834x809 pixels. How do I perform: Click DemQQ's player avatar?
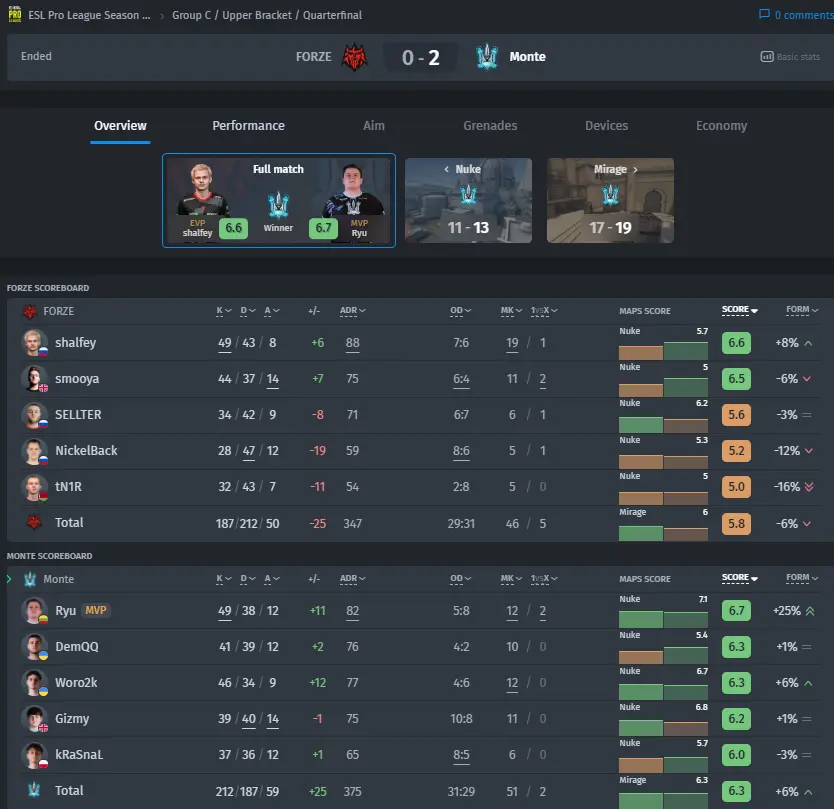pyautogui.click(x=34, y=647)
